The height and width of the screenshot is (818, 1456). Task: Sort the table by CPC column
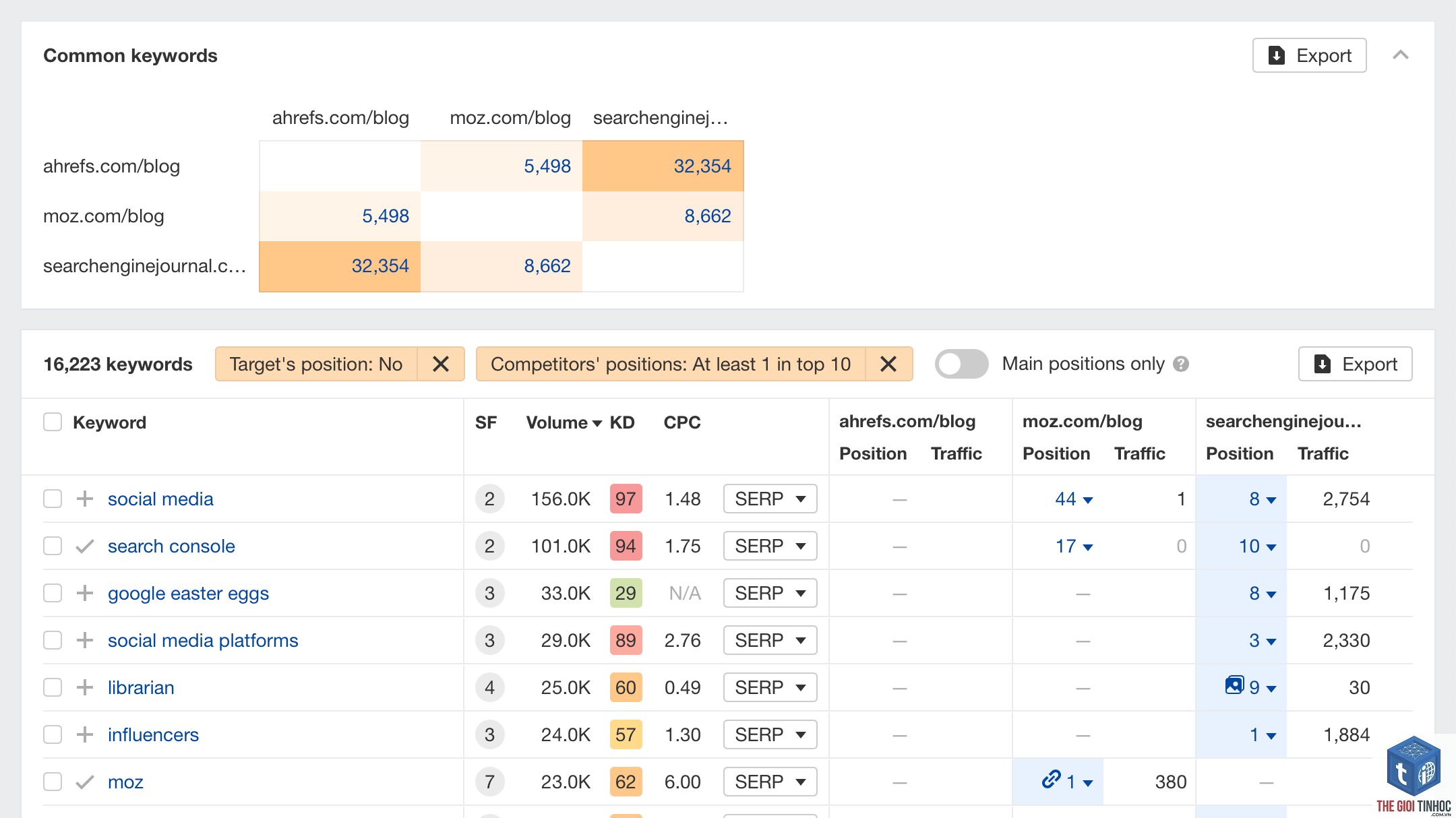point(682,422)
